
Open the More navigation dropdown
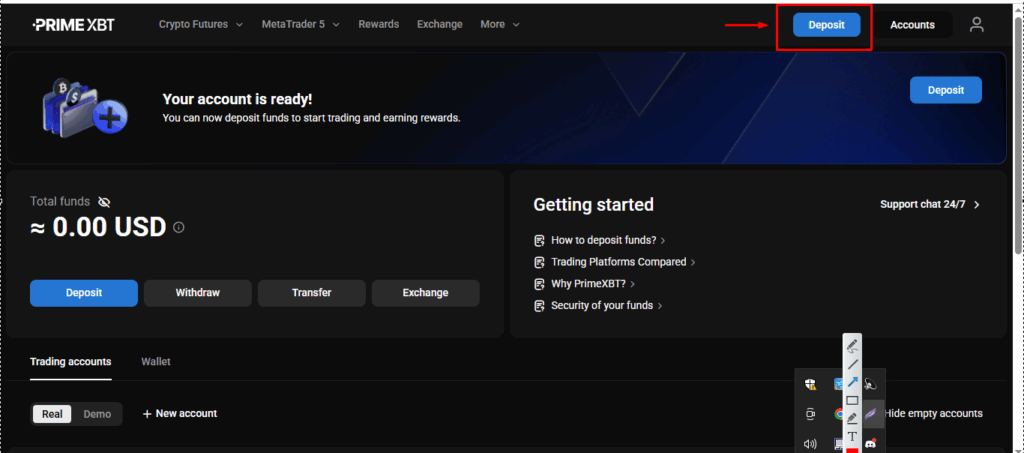pyautogui.click(x=499, y=24)
